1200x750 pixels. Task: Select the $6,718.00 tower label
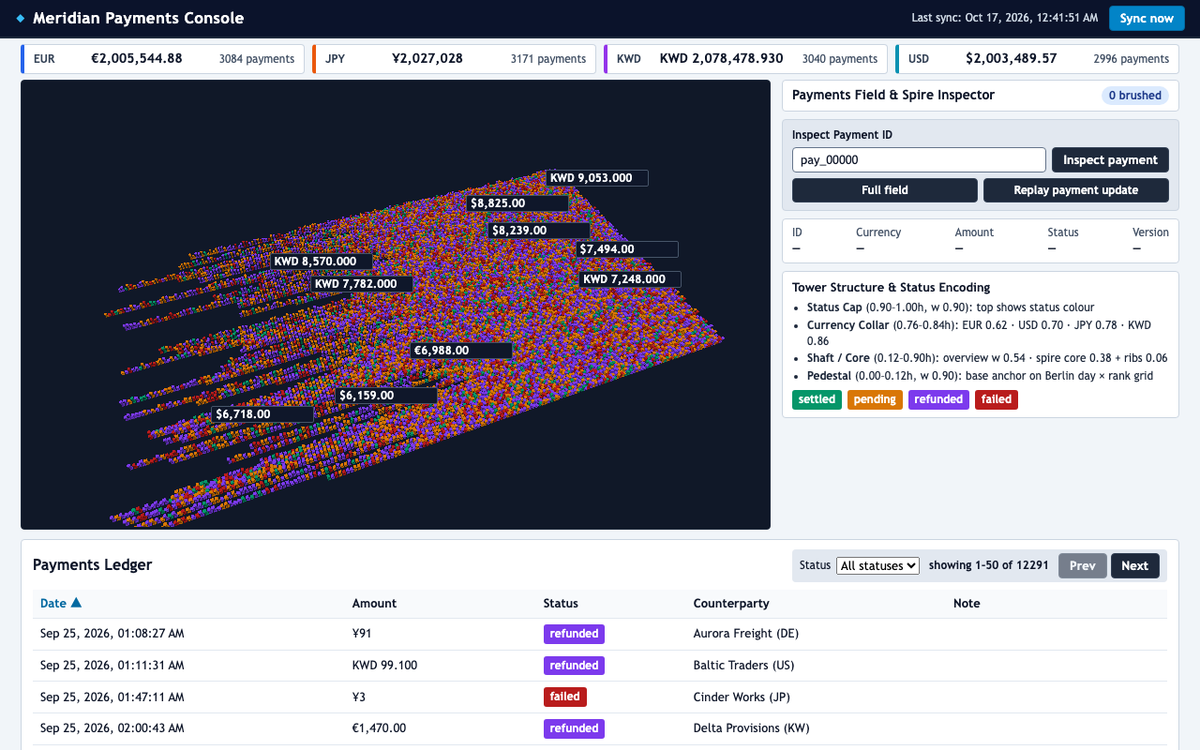click(264, 414)
